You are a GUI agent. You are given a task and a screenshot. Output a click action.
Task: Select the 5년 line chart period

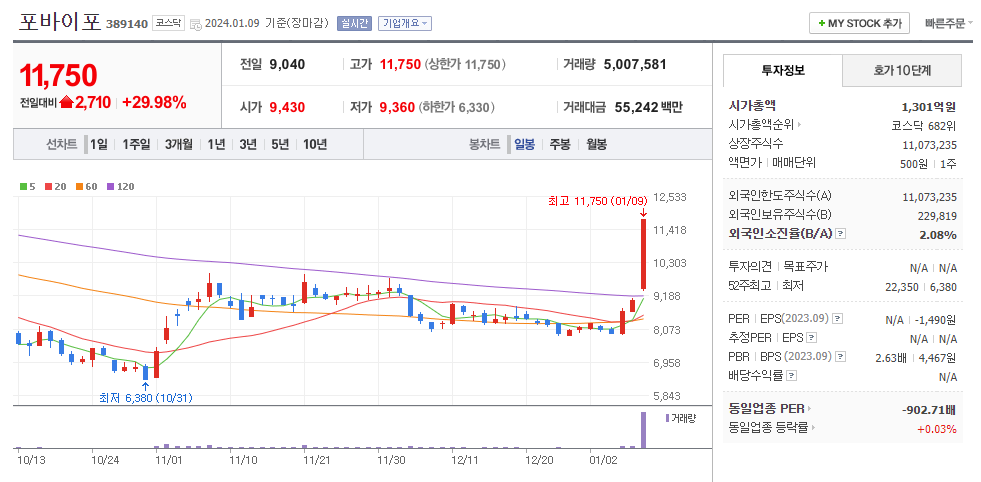280,145
